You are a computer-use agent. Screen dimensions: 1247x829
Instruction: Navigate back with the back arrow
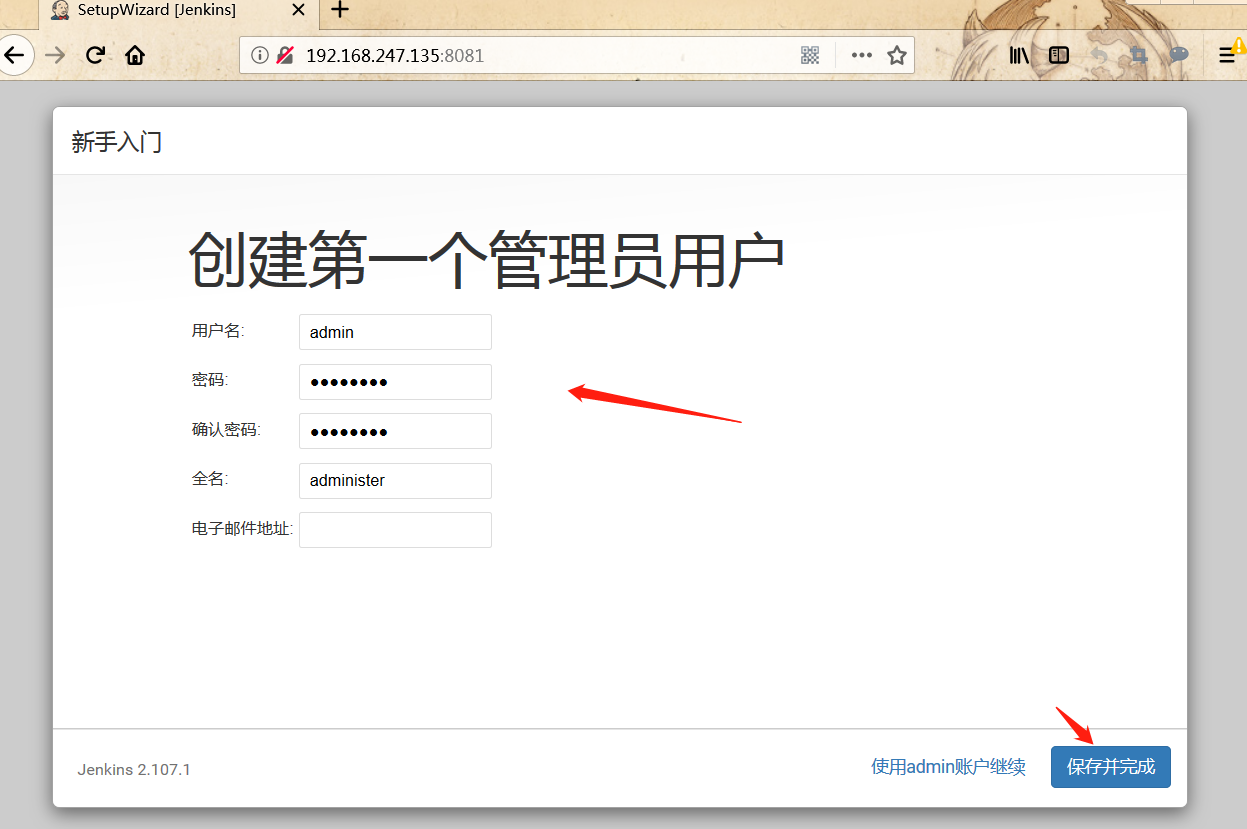pyautogui.click(x=16, y=55)
